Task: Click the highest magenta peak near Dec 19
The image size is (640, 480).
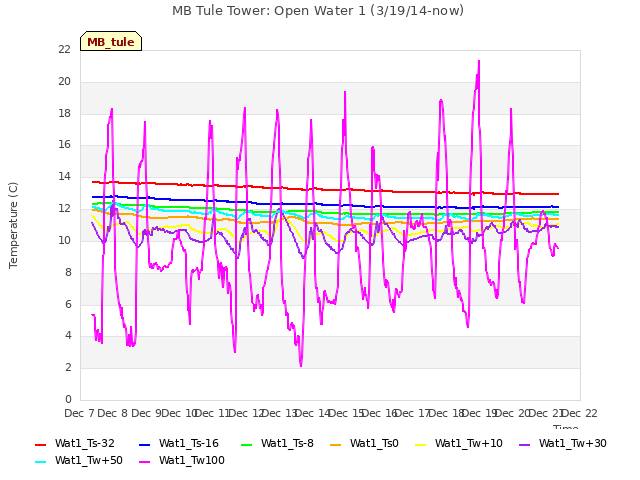Action: [x=479, y=61]
